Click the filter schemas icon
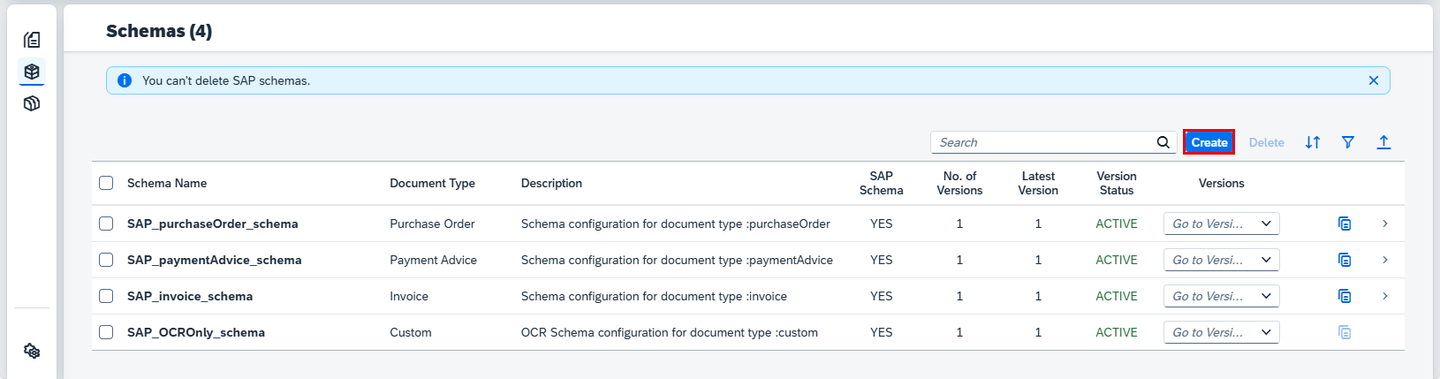Image resolution: width=1440 pixels, height=379 pixels. (1348, 143)
